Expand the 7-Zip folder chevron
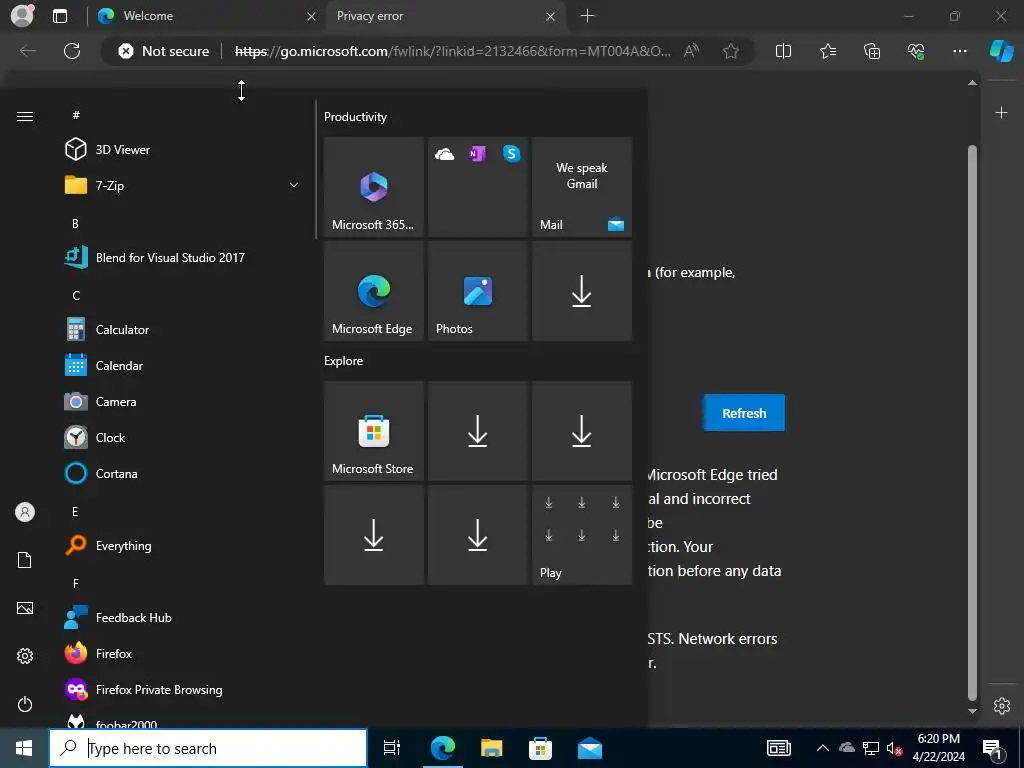The width and height of the screenshot is (1024, 768). pyautogui.click(x=294, y=185)
